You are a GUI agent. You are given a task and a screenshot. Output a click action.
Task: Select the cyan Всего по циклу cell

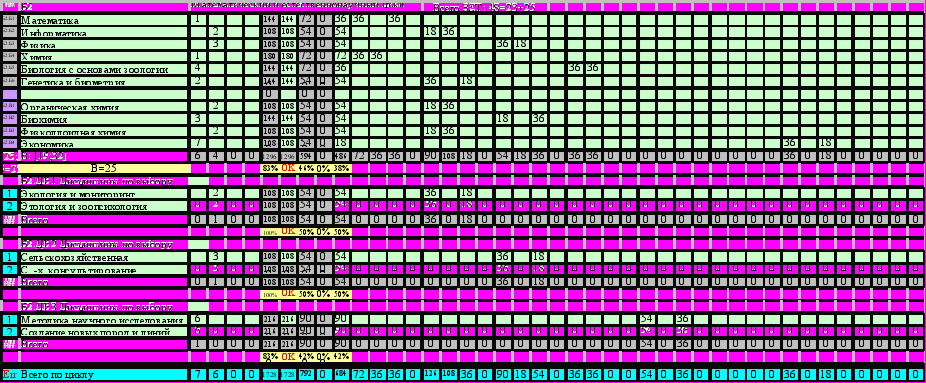104,375
